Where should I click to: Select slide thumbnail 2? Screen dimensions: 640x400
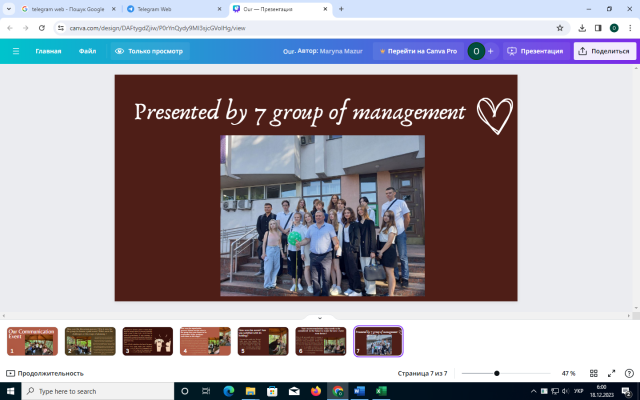(x=90, y=341)
